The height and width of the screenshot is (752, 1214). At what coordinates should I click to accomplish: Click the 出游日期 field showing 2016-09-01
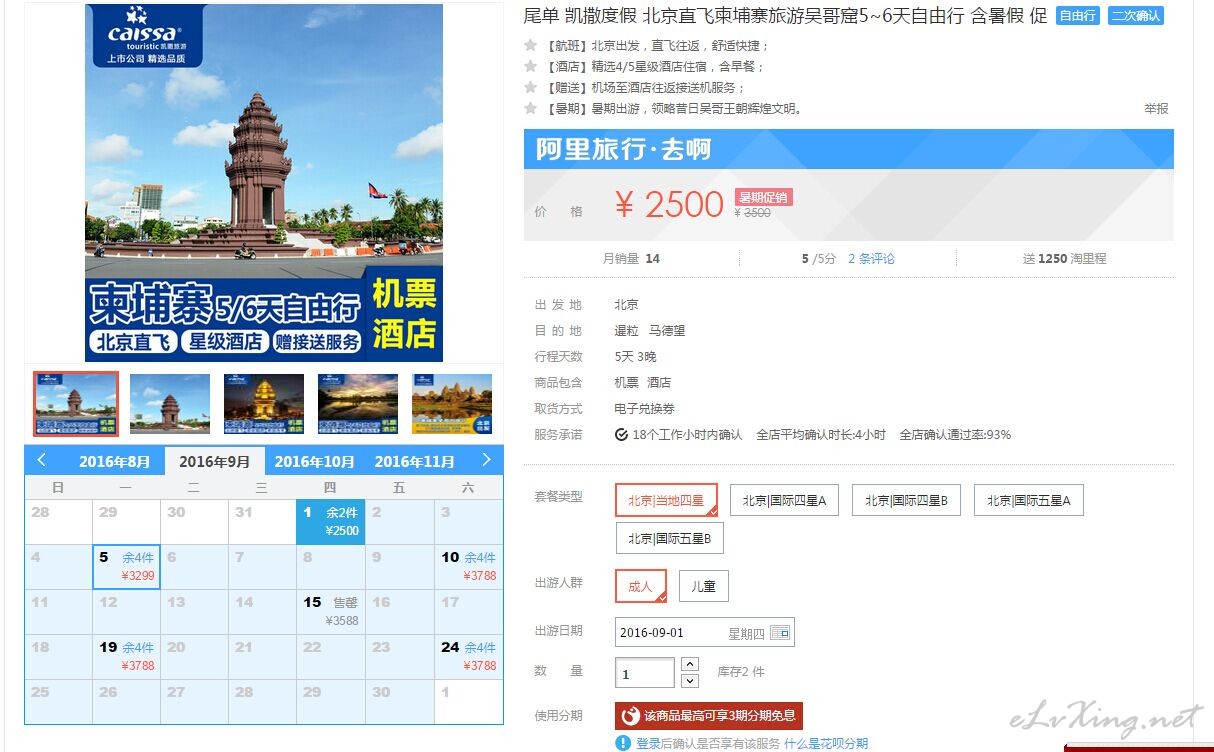705,633
